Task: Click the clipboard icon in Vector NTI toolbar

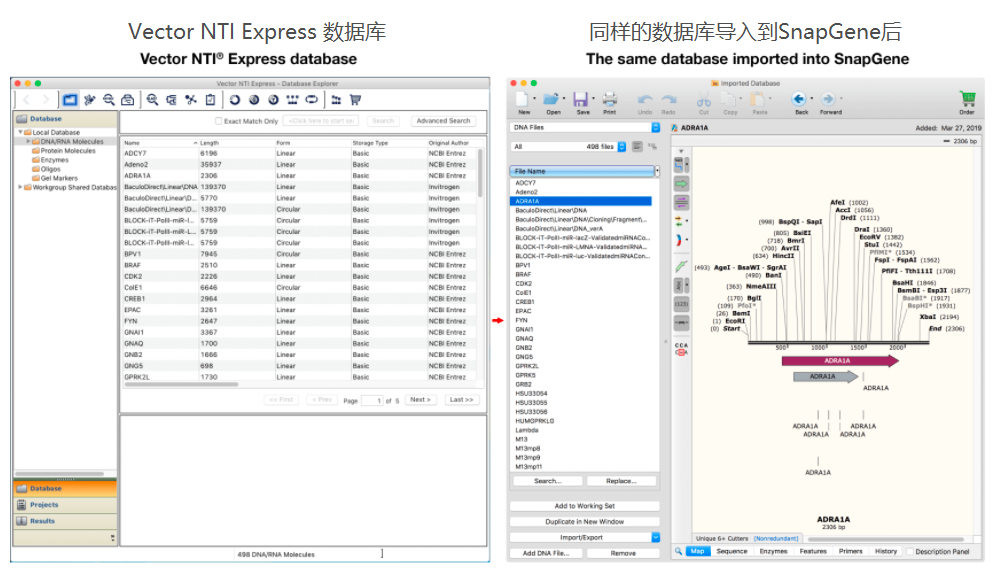Action: (210, 100)
